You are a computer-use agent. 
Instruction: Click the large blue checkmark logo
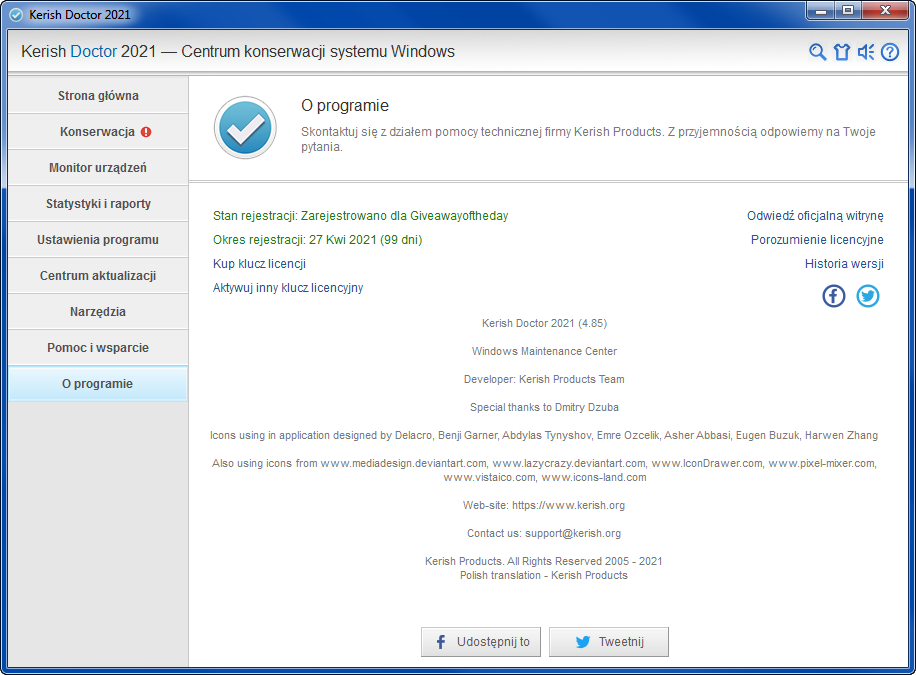point(245,128)
